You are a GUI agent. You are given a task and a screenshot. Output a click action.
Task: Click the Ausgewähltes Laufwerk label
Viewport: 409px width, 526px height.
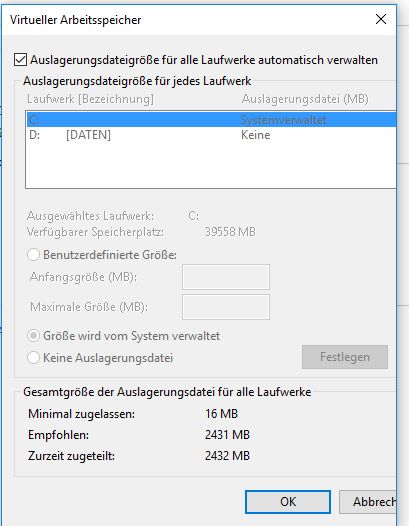90,216
